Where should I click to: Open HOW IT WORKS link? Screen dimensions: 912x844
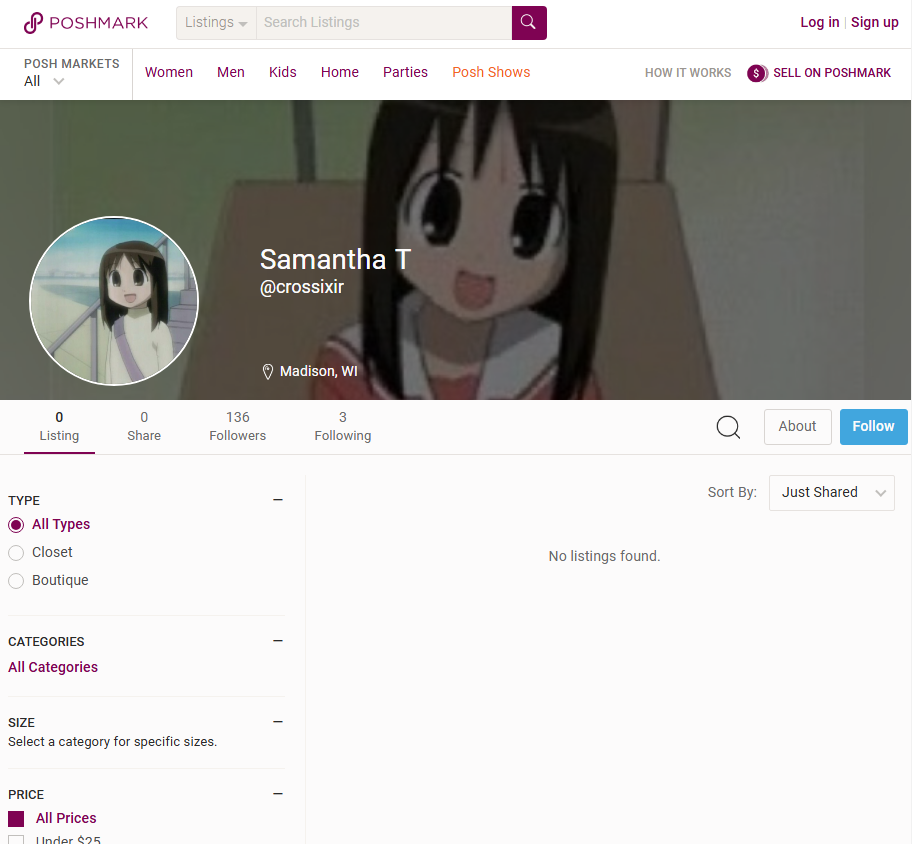pos(687,73)
